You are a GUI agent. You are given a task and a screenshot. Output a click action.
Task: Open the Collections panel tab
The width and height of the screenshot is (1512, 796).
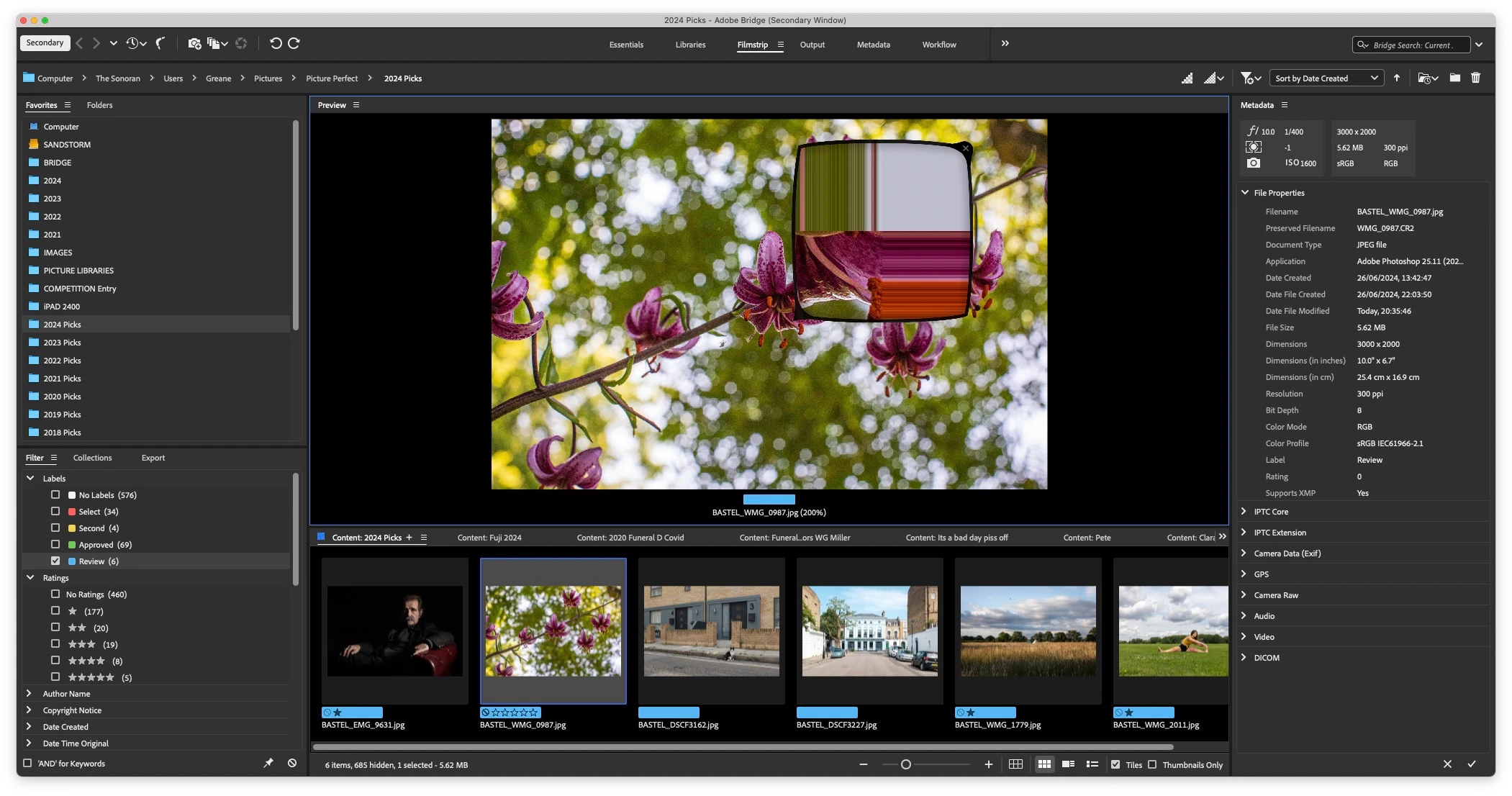pyautogui.click(x=92, y=458)
